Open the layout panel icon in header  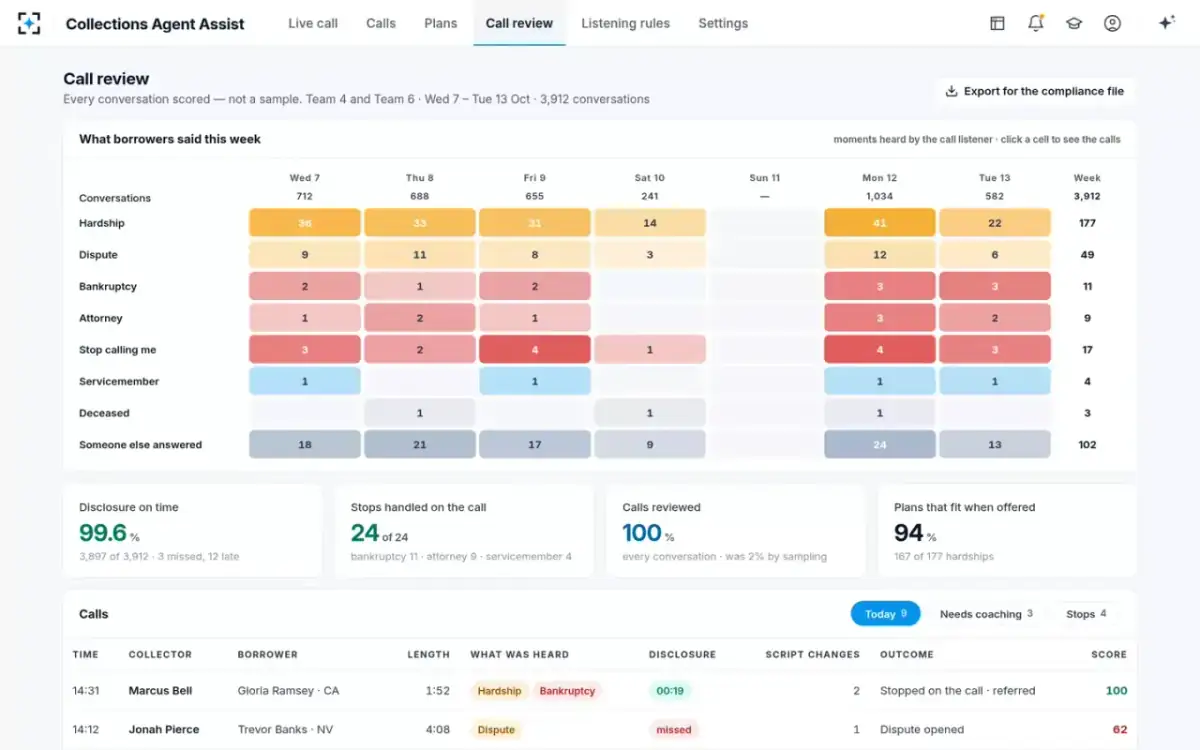click(997, 23)
